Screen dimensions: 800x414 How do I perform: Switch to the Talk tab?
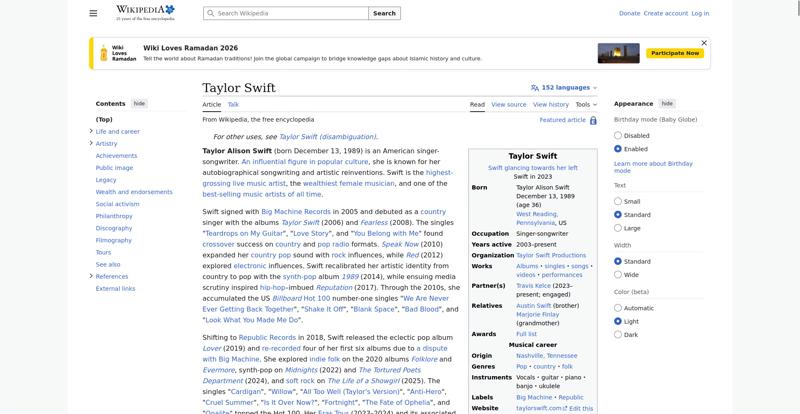coord(233,104)
